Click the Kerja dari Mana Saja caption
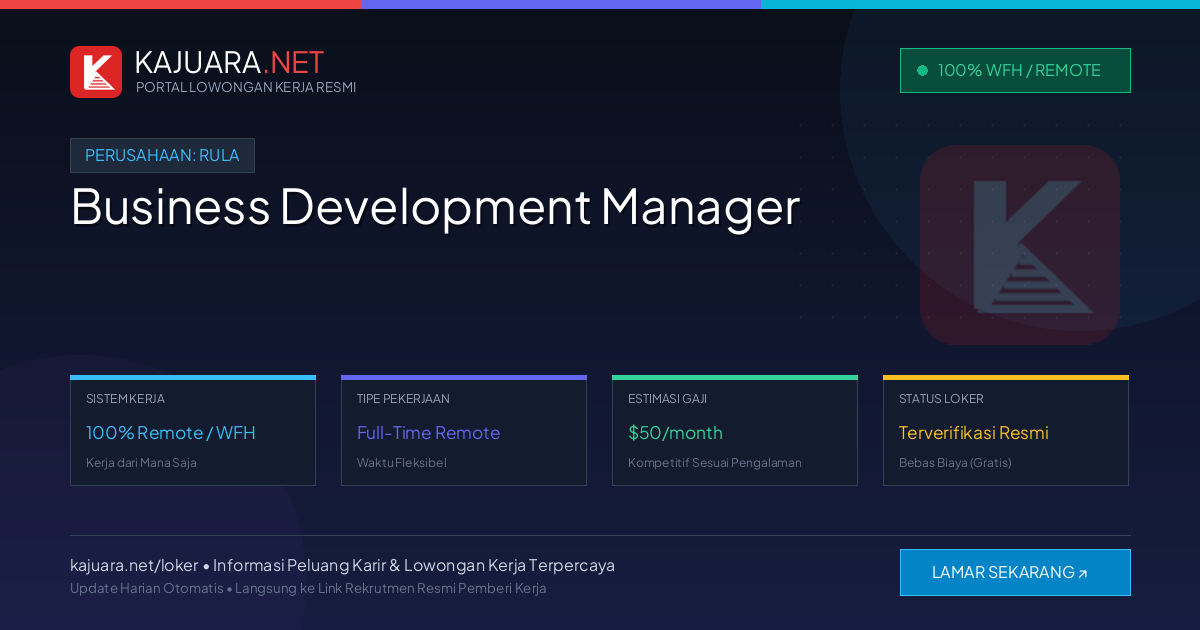Image resolution: width=1200 pixels, height=630 pixels. (x=141, y=463)
